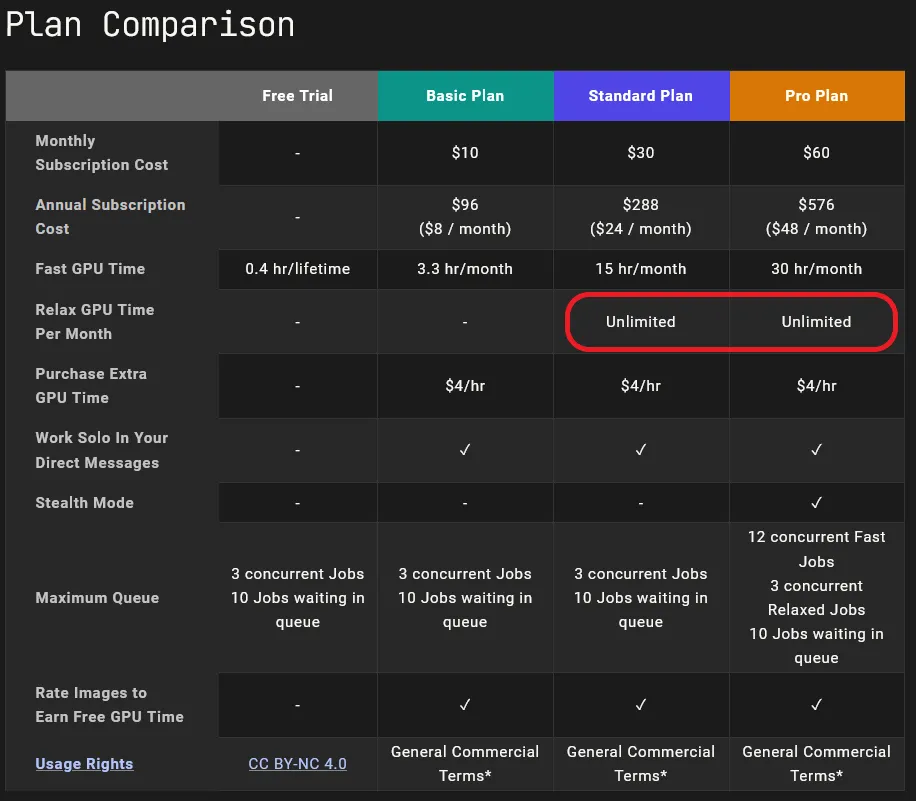
Task: Click the Unlimited cell under Pro Plan
Action: (x=817, y=322)
